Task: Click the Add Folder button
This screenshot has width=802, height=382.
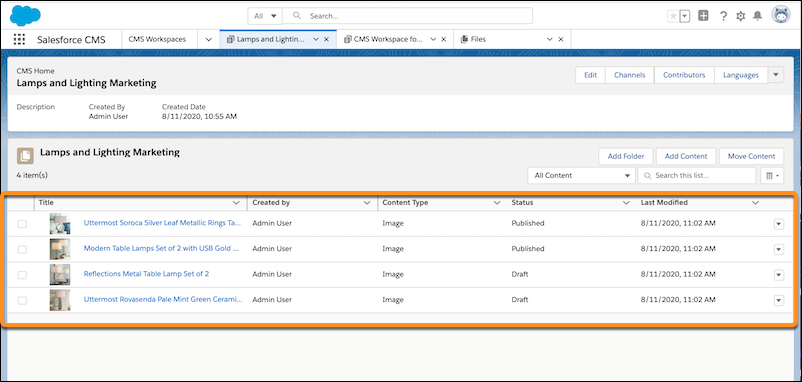Action: point(626,156)
